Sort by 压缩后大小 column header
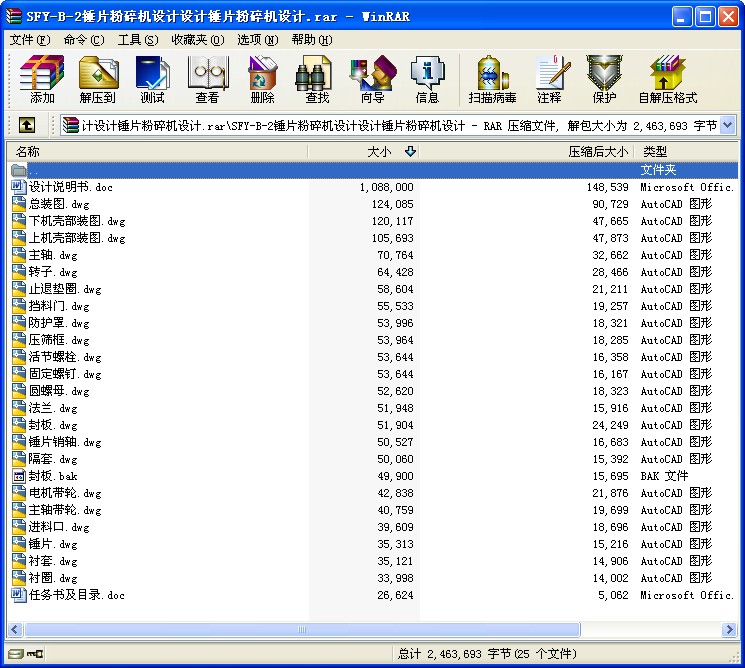This screenshot has width=745, height=668. tap(527, 152)
